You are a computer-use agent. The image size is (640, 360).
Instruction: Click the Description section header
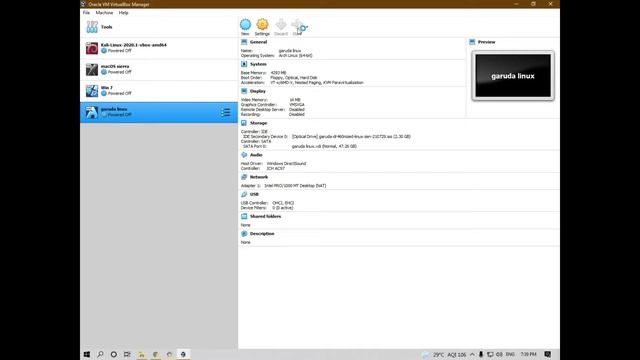coord(262,234)
